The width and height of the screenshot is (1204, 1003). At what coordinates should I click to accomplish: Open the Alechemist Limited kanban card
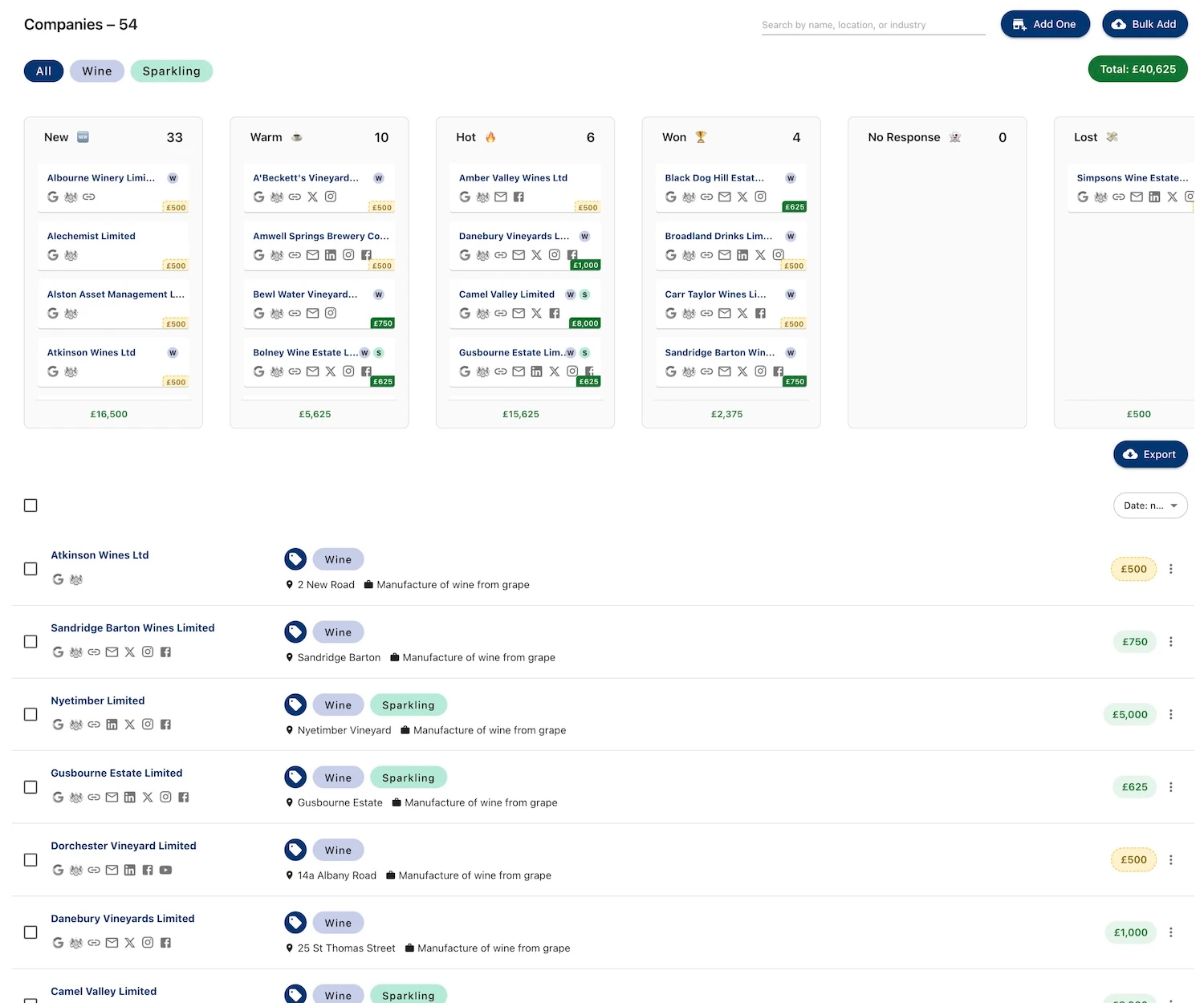(x=113, y=246)
